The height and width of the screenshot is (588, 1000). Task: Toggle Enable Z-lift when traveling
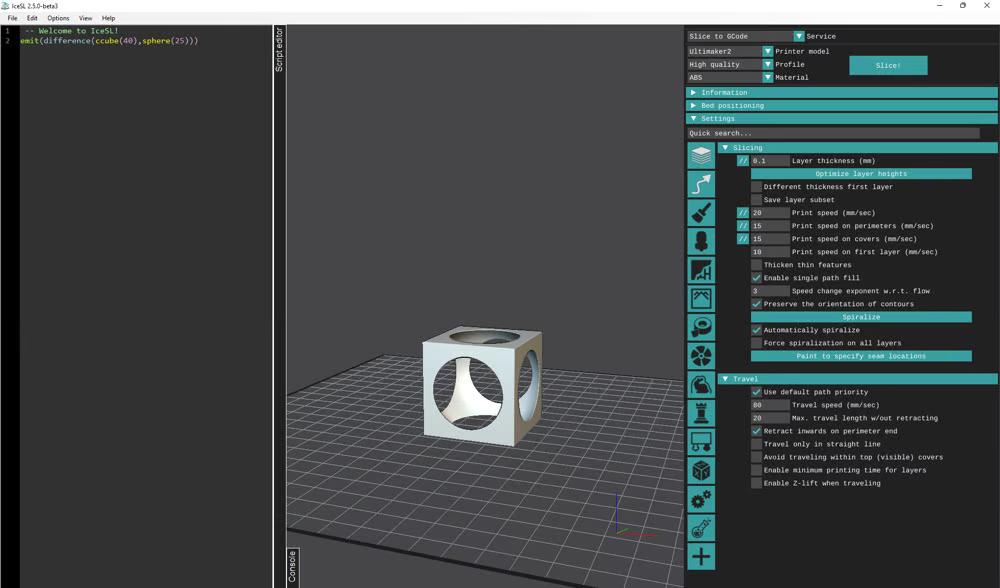tap(757, 483)
